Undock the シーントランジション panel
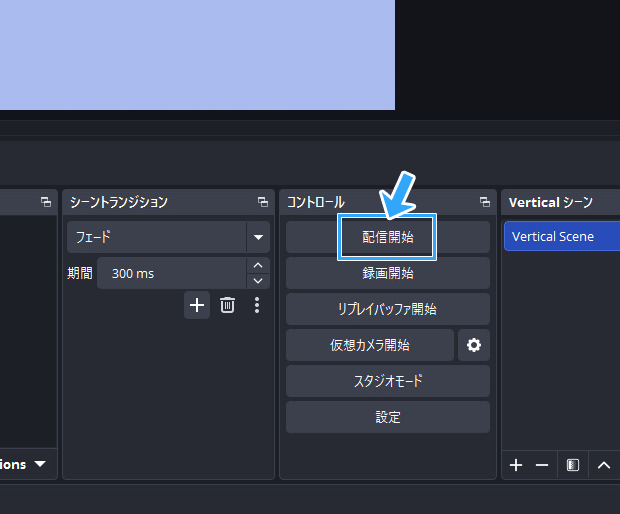The width and height of the screenshot is (620, 514). (263, 202)
